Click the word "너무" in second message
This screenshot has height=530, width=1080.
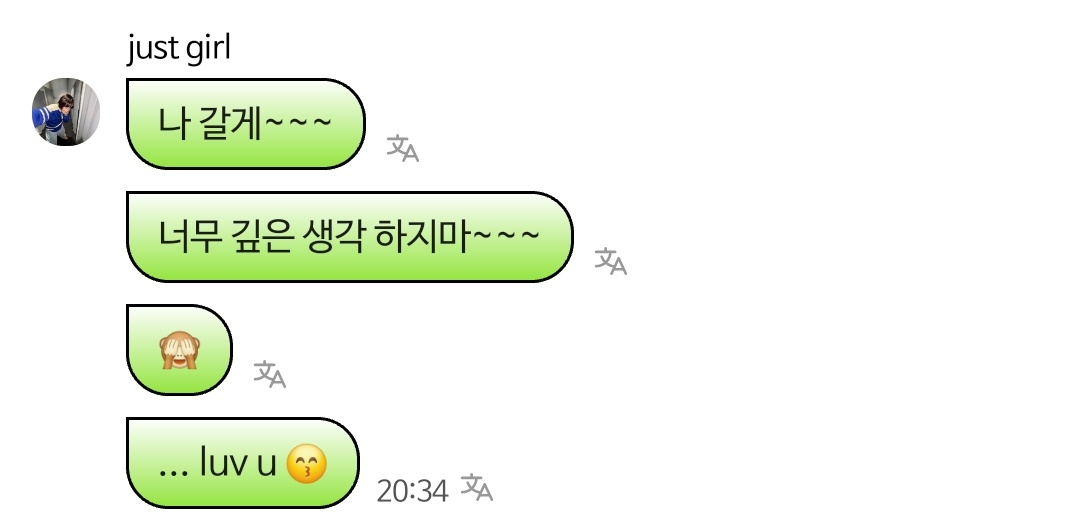click(x=191, y=236)
